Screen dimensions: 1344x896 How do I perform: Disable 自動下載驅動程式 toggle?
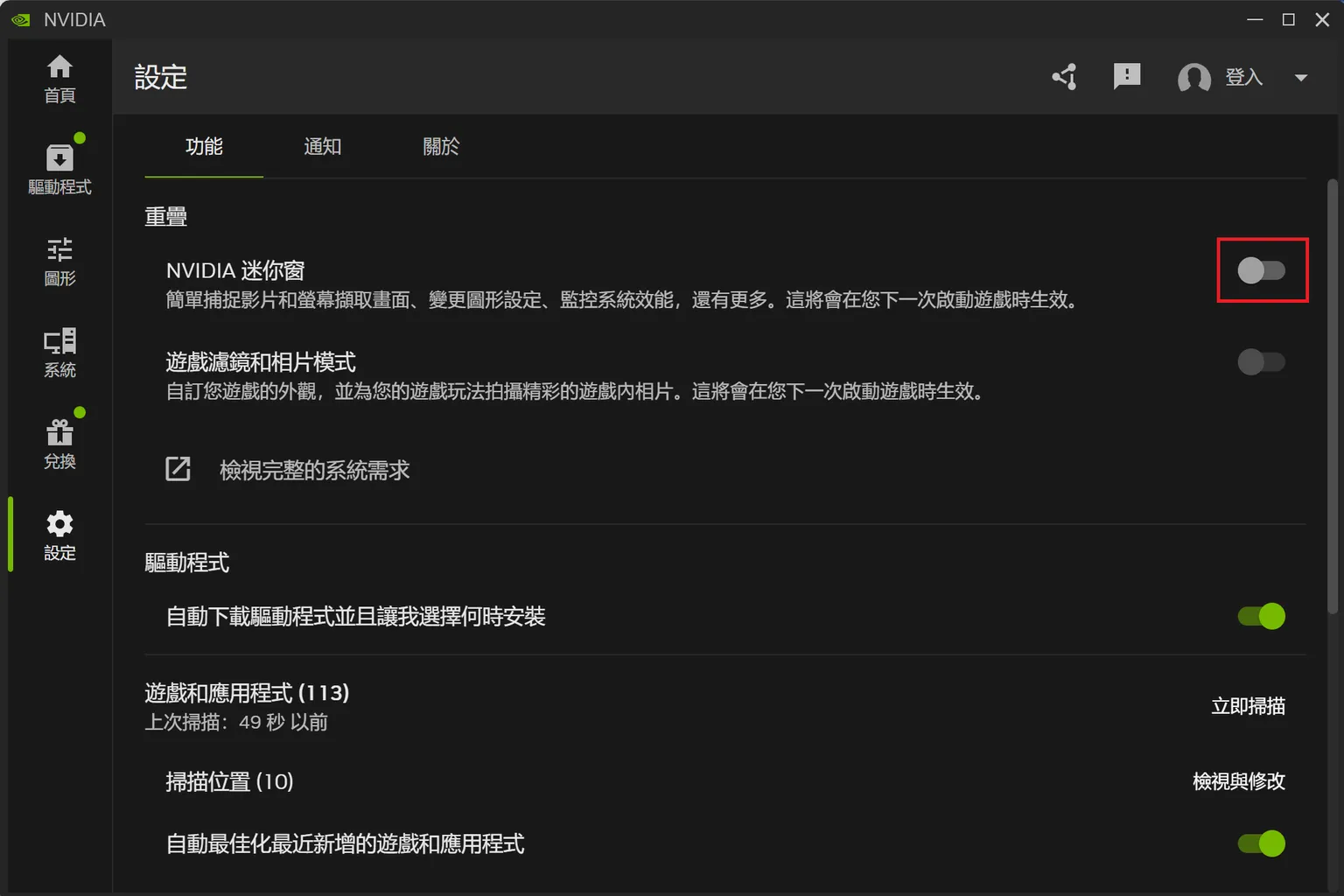1261,616
